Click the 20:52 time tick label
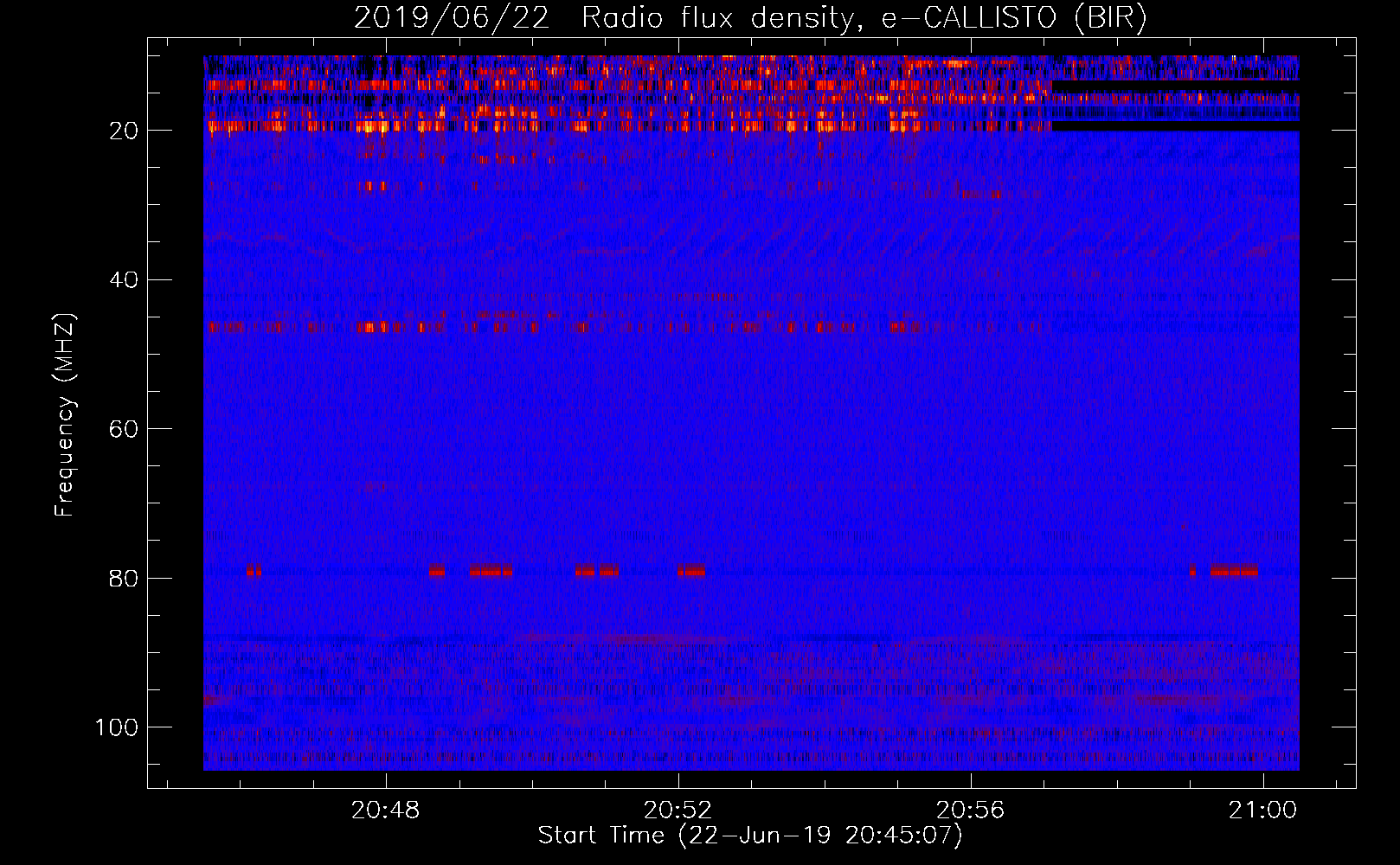Screen dimensions: 1400x865 678,811
